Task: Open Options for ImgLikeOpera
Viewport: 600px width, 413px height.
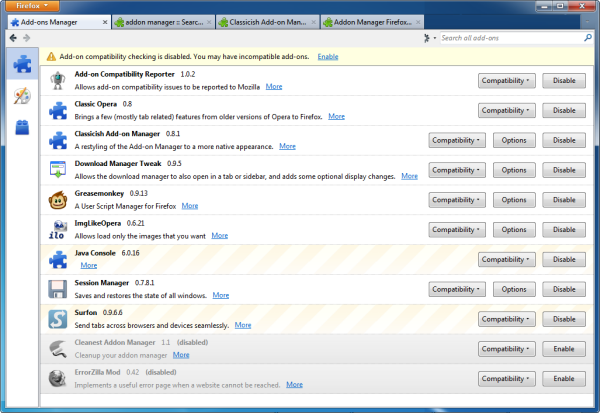Action: coord(514,230)
